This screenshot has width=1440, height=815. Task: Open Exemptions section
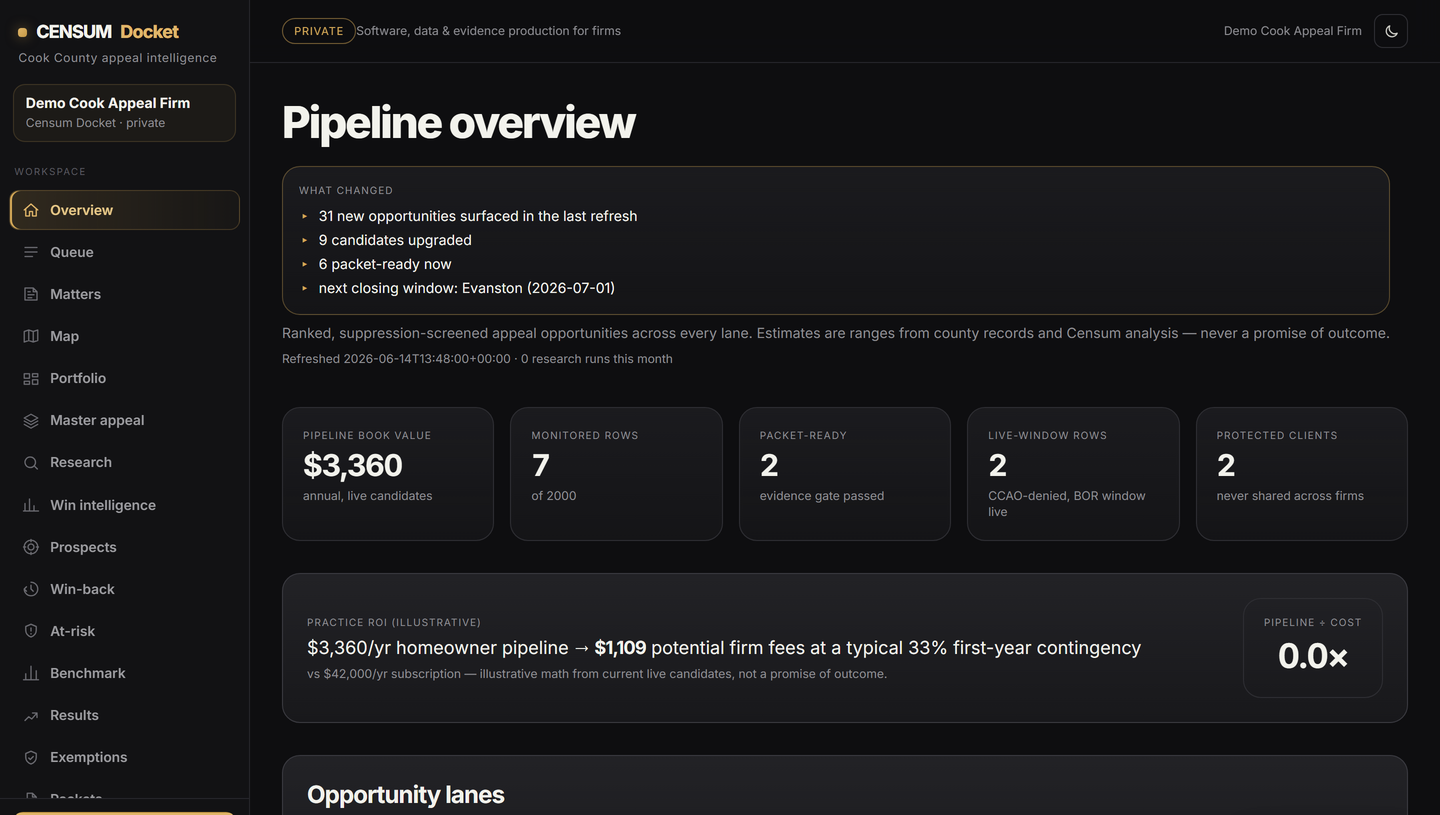[x=125, y=757]
